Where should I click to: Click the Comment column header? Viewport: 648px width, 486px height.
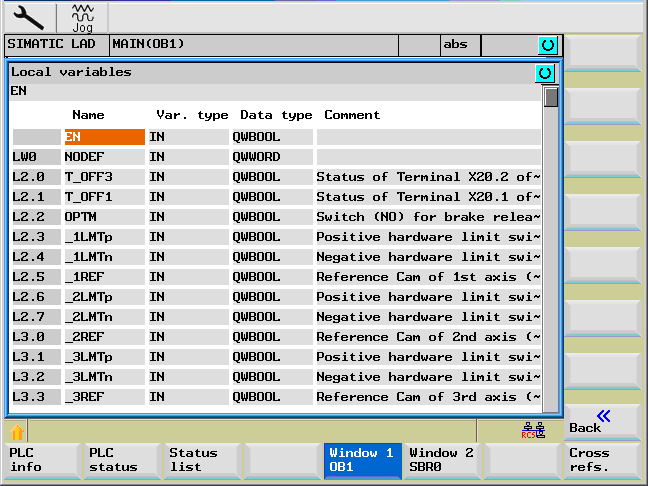click(352, 115)
